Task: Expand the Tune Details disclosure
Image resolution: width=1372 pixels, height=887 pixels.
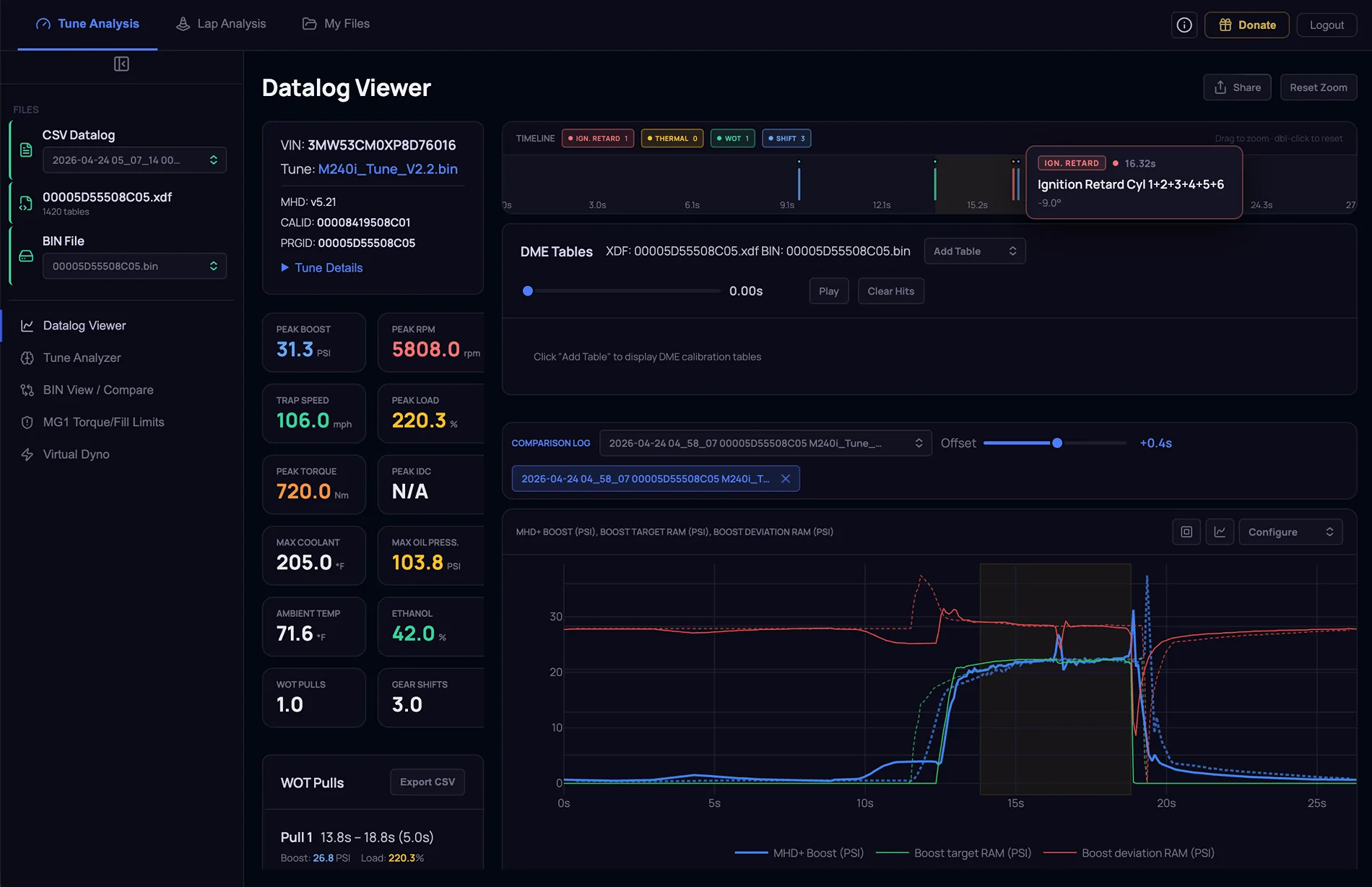Action: pos(322,267)
